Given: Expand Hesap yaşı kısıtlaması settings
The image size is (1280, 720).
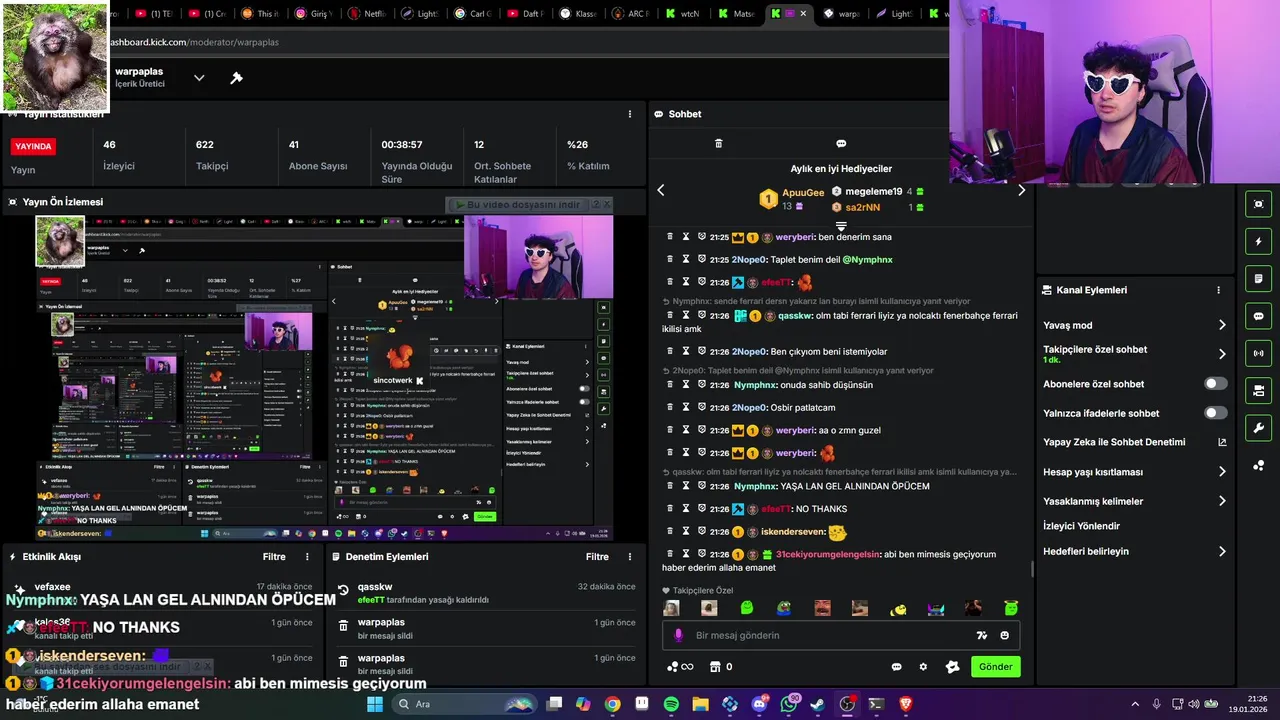Looking at the screenshot, I should click(1222, 472).
